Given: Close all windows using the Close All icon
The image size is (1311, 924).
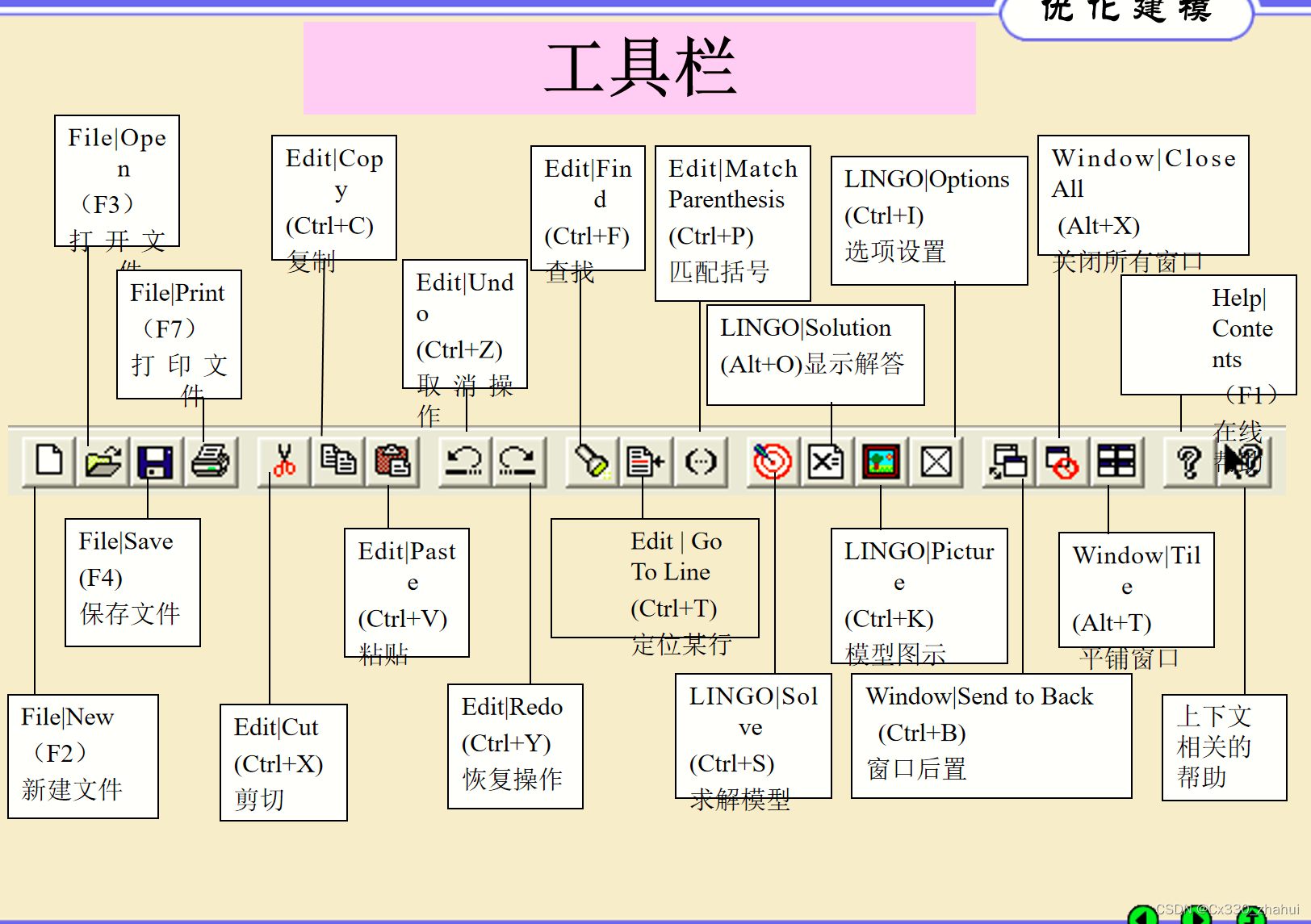Looking at the screenshot, I should (x=1062, y=462).
